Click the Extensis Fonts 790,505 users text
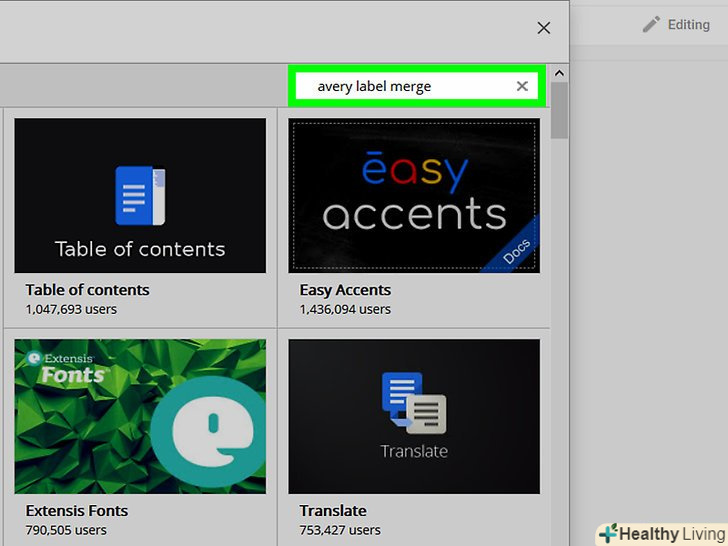This screenshot has width=728, height=546. (66, 530)
